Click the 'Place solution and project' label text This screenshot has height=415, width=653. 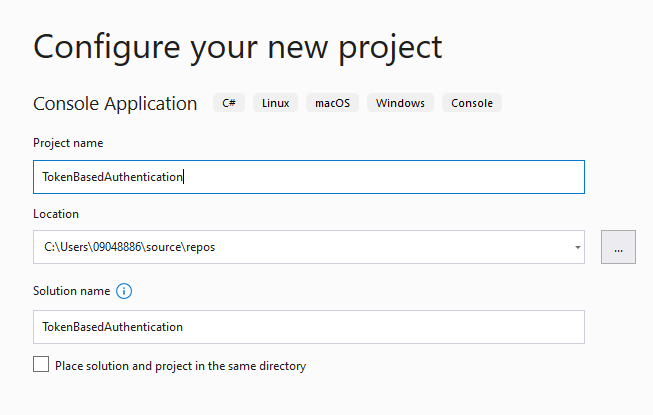(x=180, y=366)
